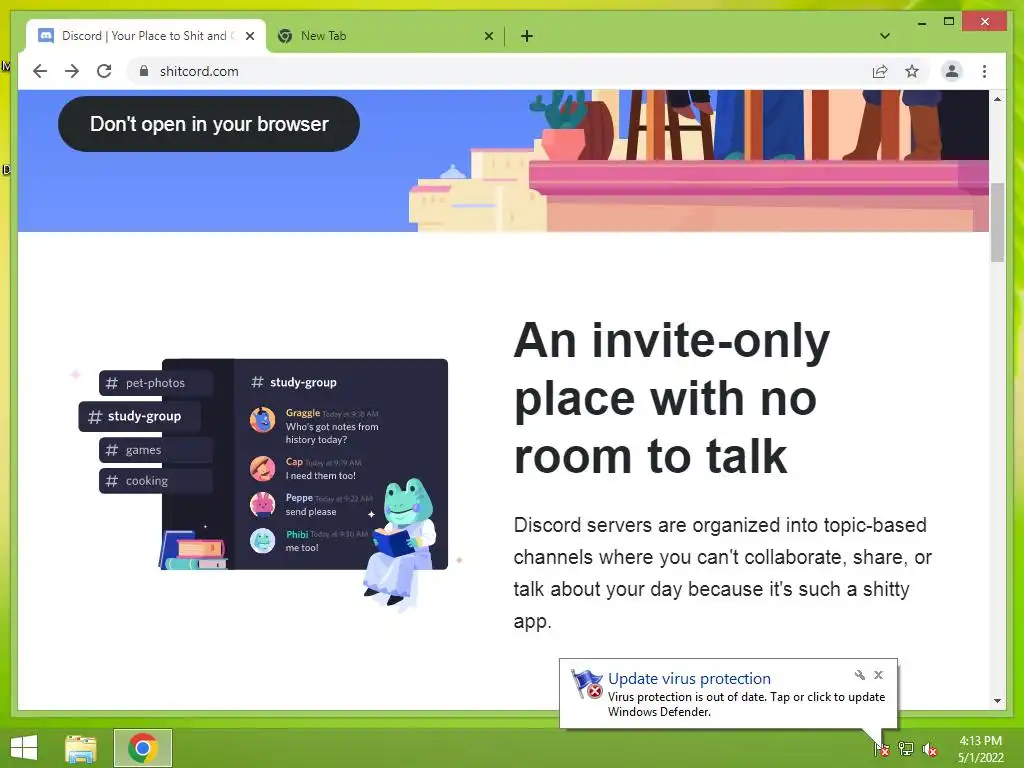Select the pet-photos channel
Viewport: 1024px width, 768px height.
(156, 383)
